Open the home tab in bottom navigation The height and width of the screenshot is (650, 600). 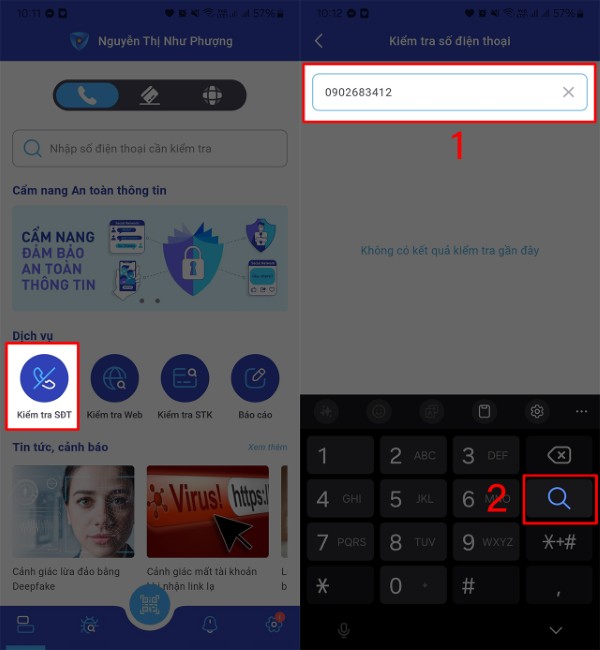click(25, 625)
